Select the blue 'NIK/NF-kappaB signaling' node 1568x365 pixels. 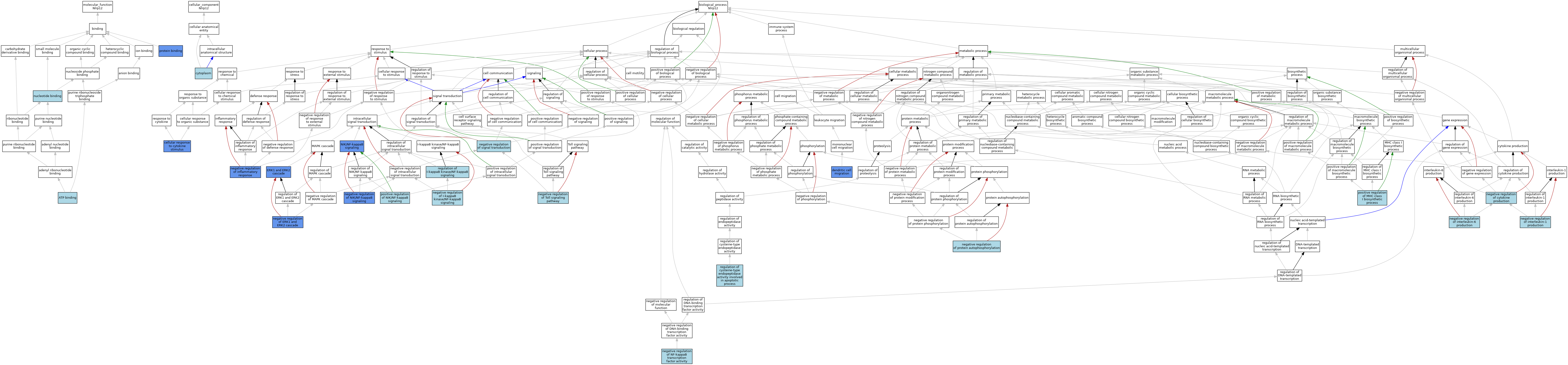point(352,146)
